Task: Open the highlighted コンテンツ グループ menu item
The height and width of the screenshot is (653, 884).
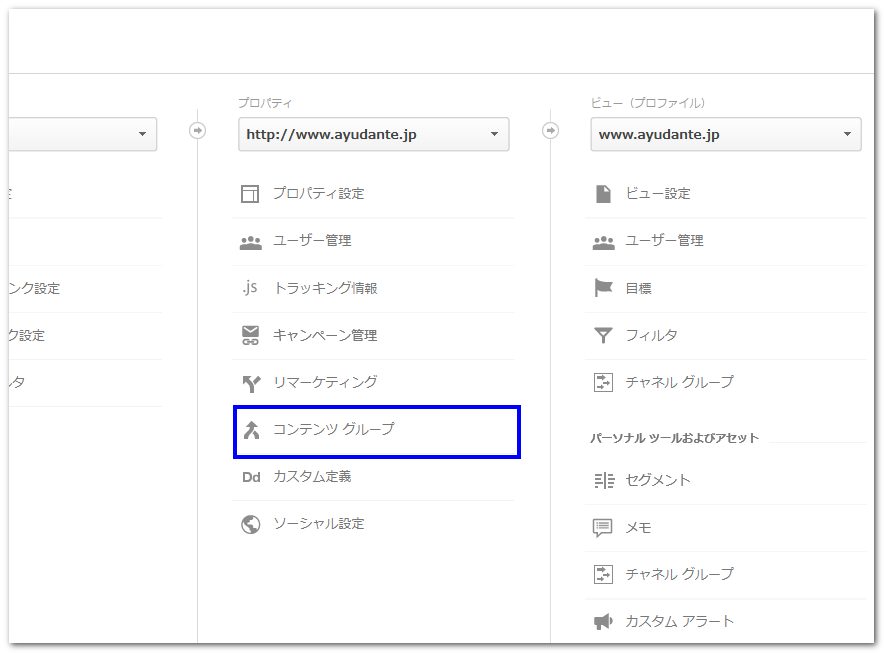Action: coord(334,430)
